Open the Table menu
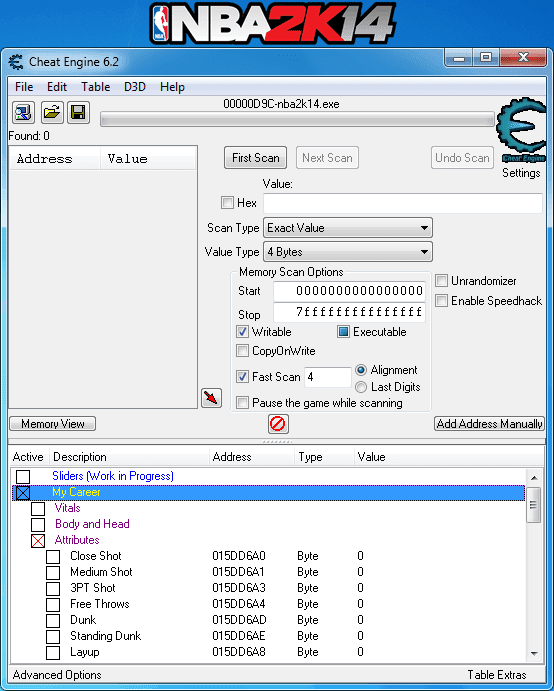The width and height of the screenshot is (554, 691). pos(95,87)
